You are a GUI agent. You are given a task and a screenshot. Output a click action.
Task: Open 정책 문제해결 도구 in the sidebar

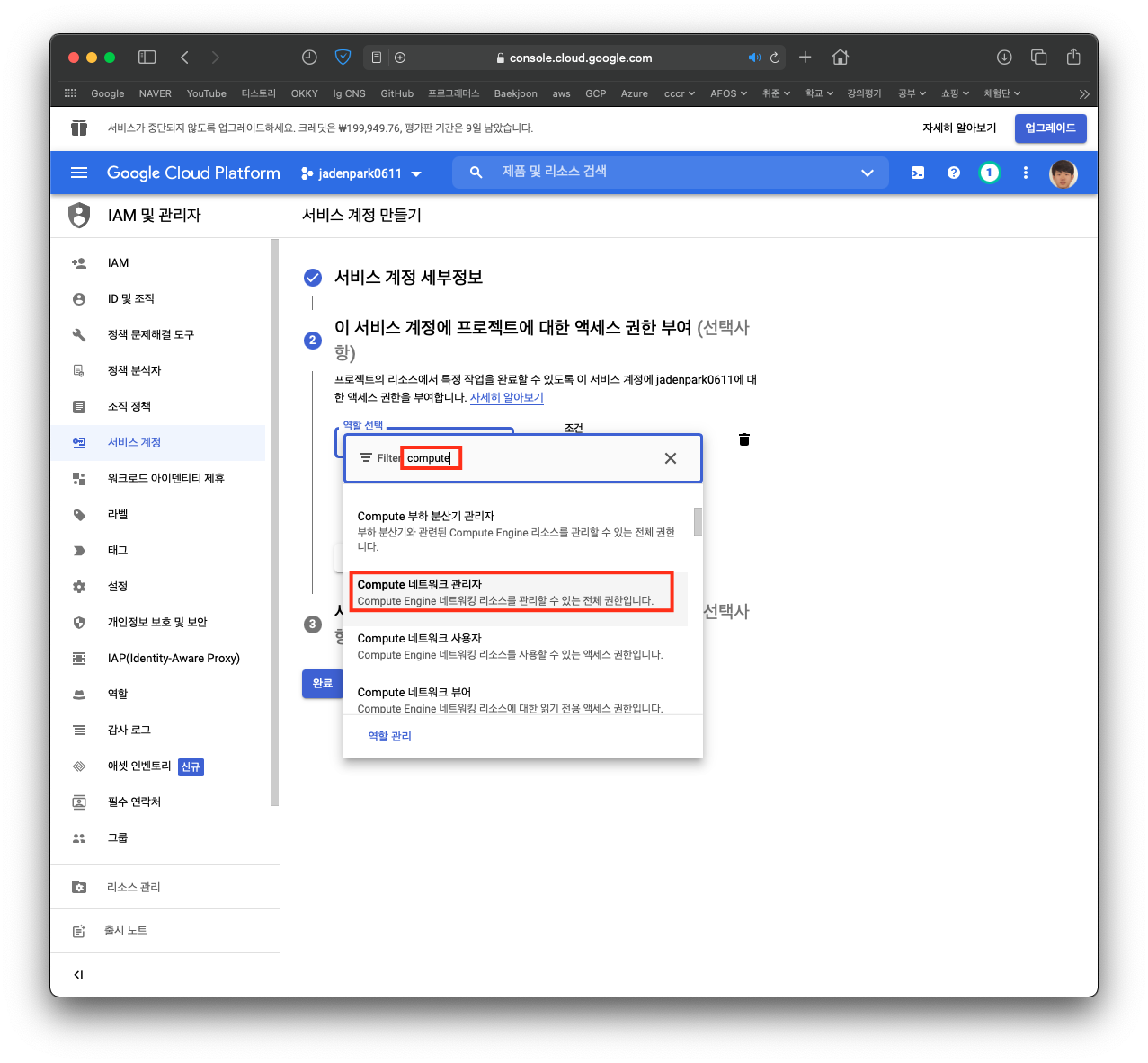pos(158,335)
